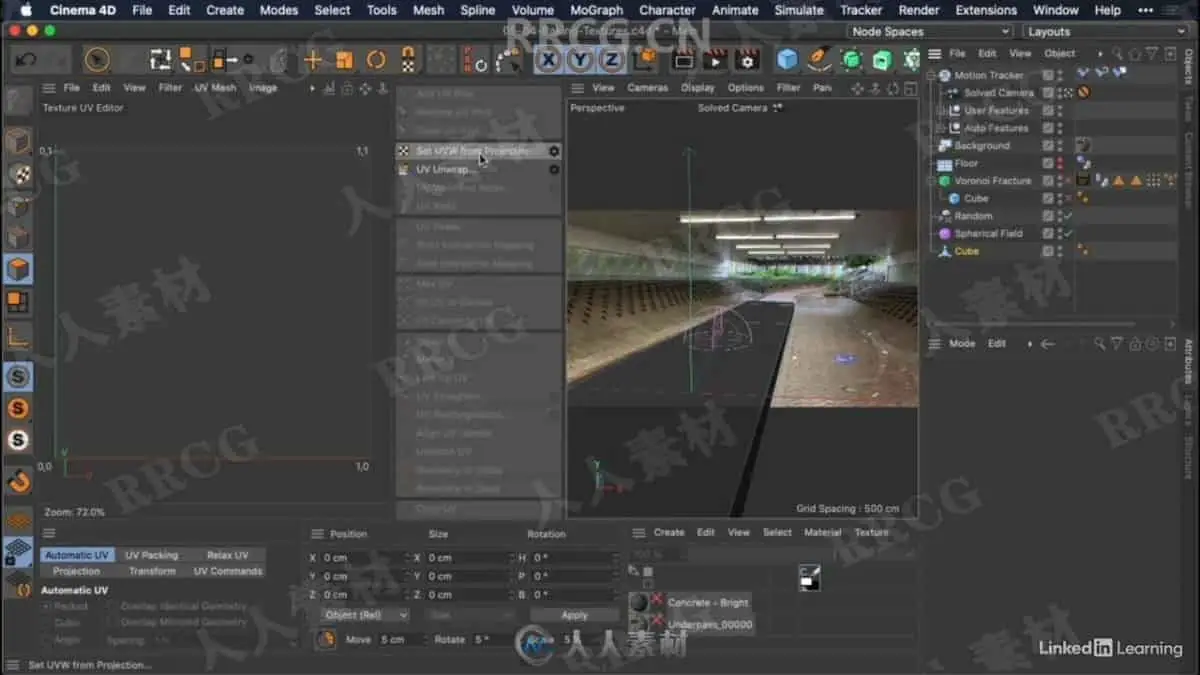Click the coordinate system toggle icon
This screenshot has height=675, width=1200.
point(643,60)
